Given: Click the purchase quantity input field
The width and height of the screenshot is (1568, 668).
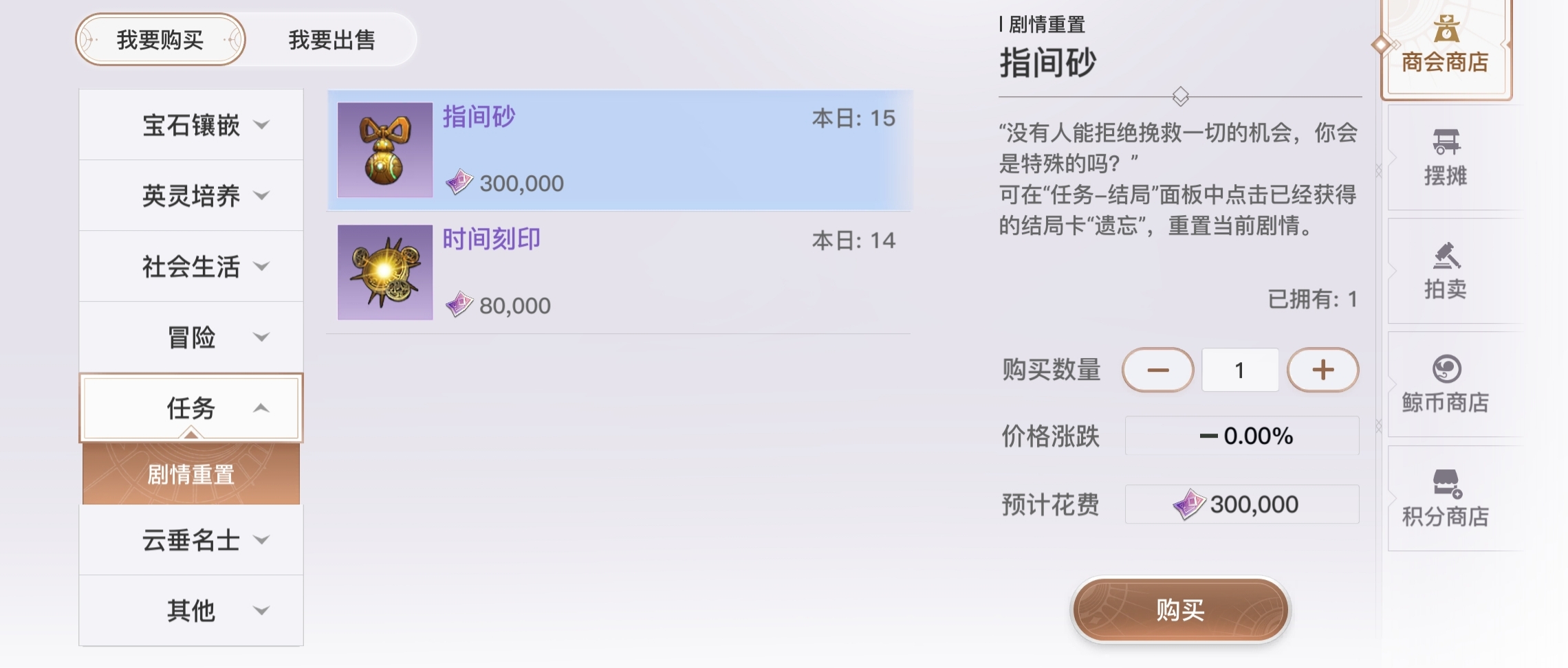Looking at the screenshot, I should [1240, 370].
